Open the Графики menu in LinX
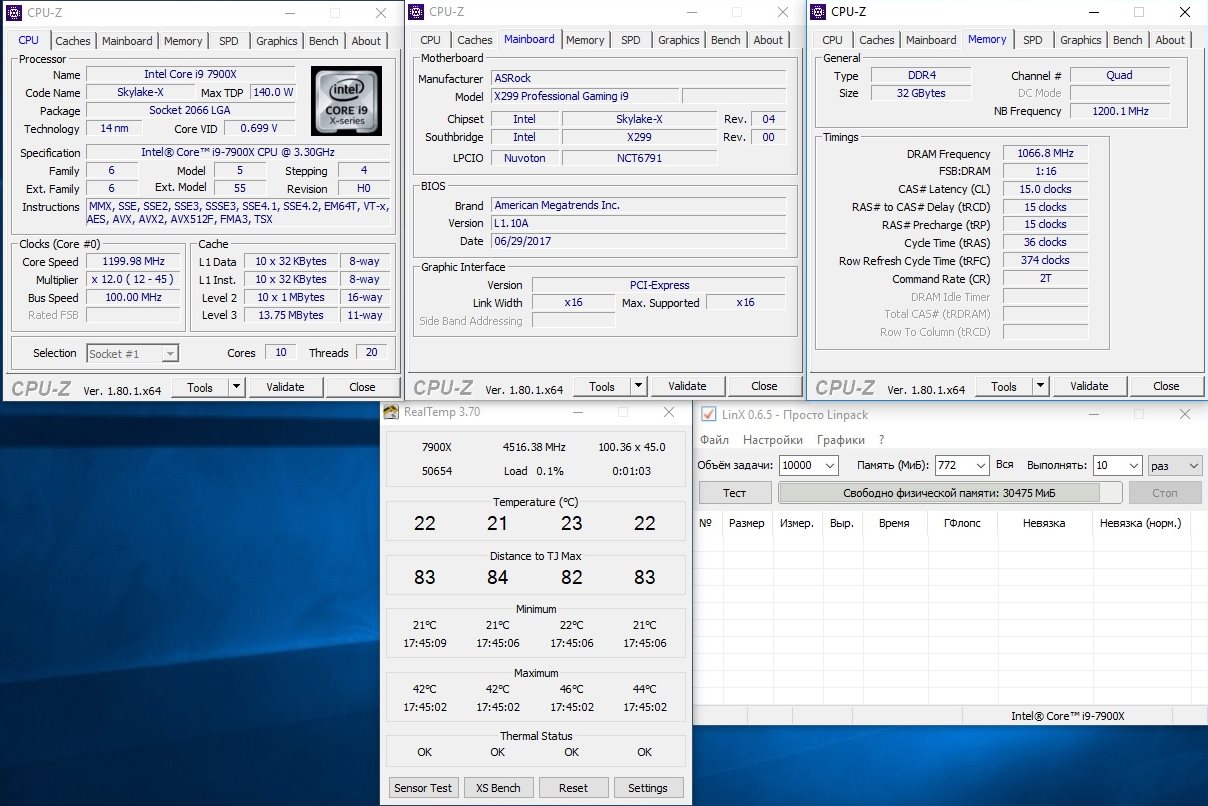The width and height of the screenshot is (1208, 806). [841, 440]
